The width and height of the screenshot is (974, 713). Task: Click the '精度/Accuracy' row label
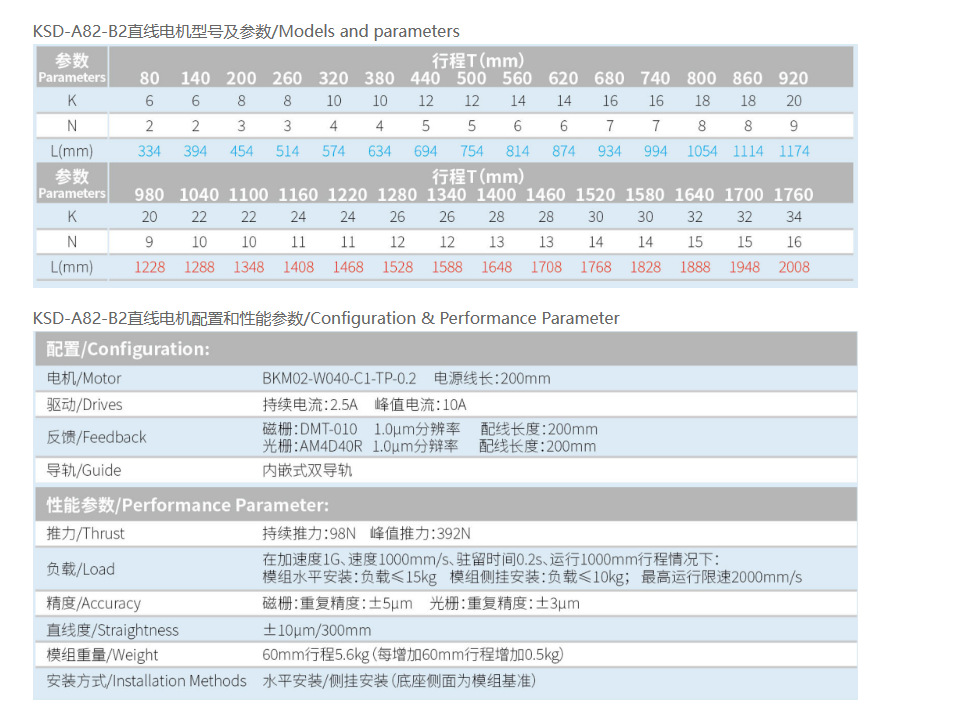(x=94, y=603)
